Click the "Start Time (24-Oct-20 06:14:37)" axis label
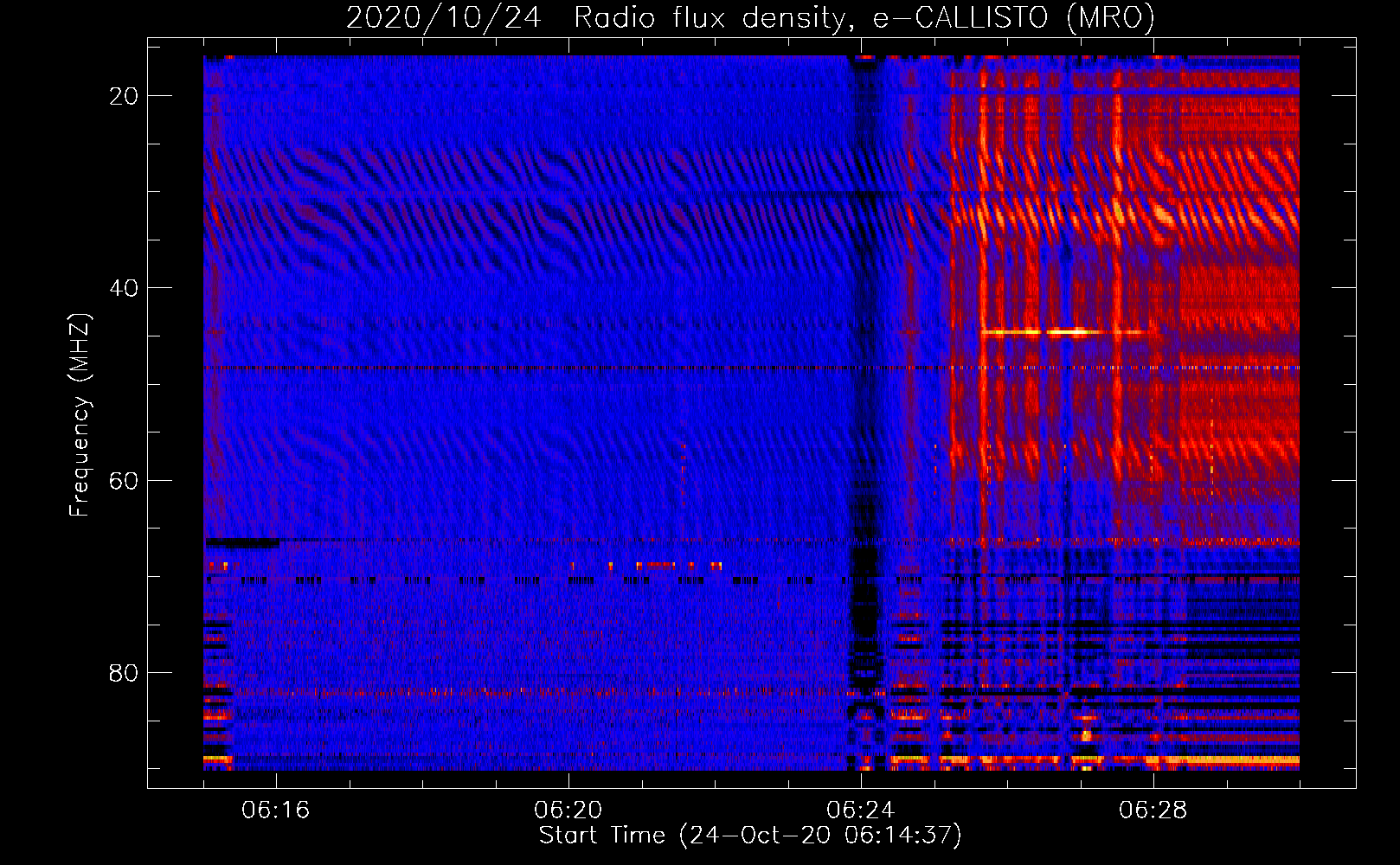This screenshot has width=1400, height=865. click(x=750, y=836)
